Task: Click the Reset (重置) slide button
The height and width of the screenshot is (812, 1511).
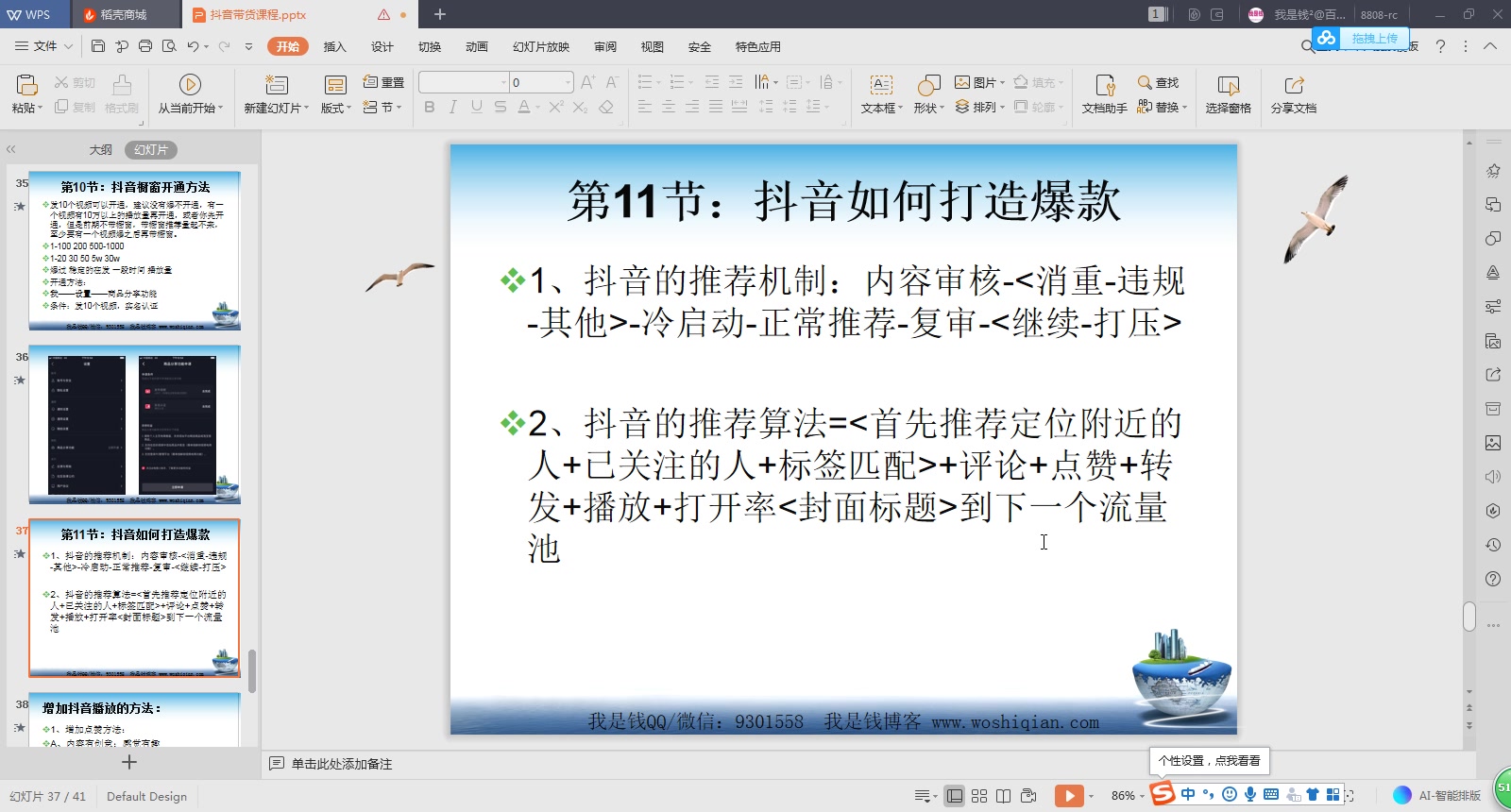Action: tap(383, 82)
